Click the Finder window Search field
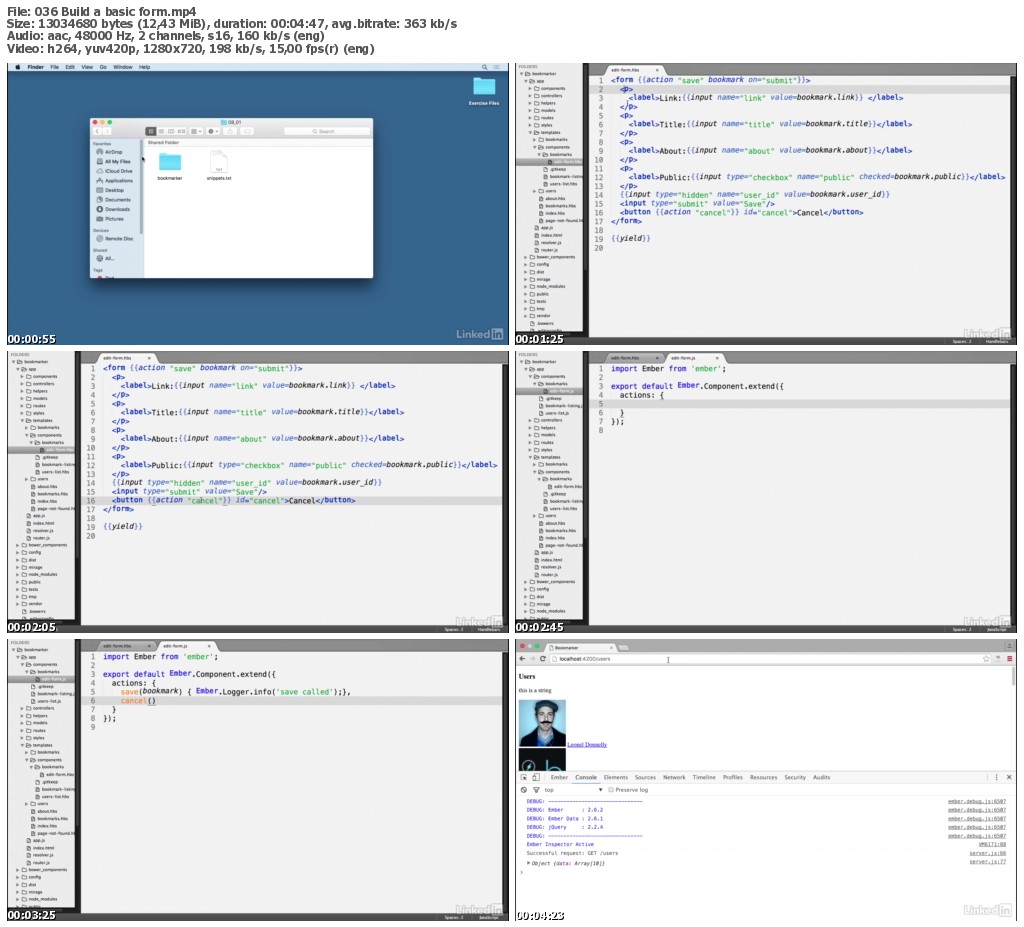This screenshot has width=1024, height=927. pos(327,131)
